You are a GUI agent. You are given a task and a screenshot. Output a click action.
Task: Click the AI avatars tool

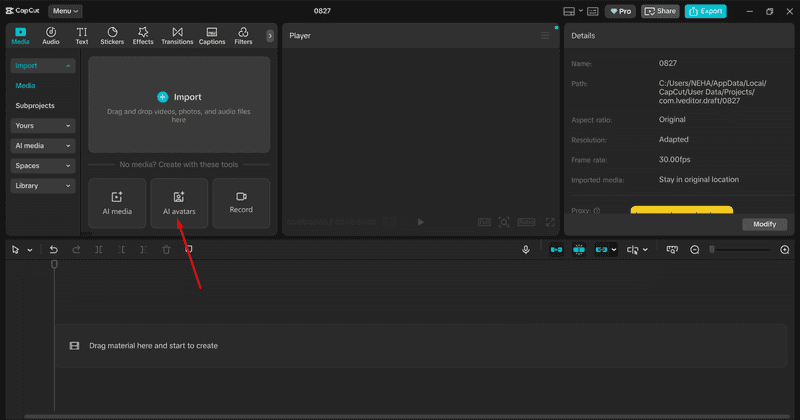click(x=179, y=203)
